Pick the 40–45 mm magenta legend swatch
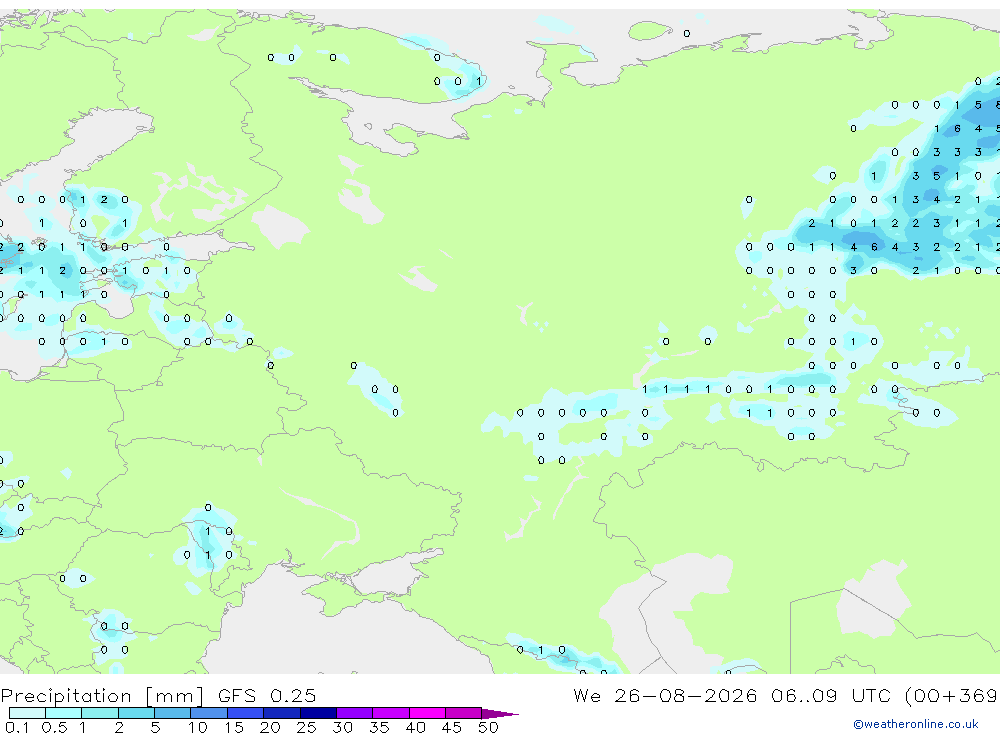The height and width of the screenshot is (733, 1000). [427, 713]
